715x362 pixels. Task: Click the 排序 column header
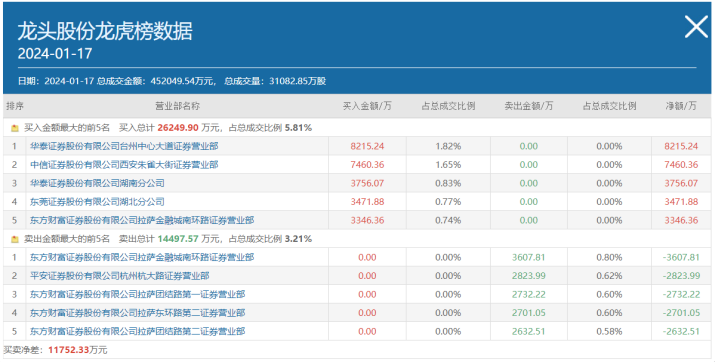pos(15,106)
